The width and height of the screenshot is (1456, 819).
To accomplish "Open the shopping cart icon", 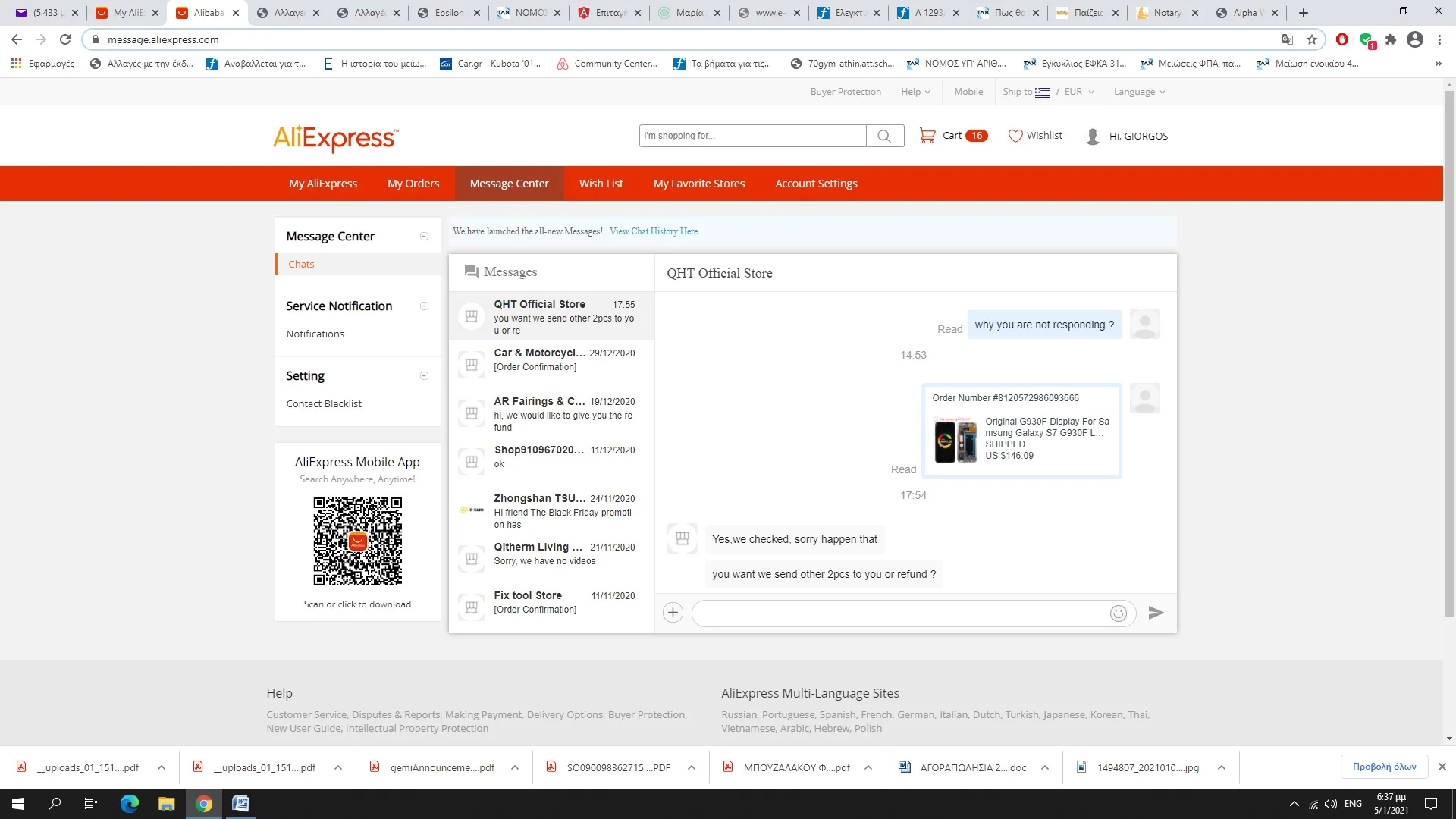I will click(x=927, y=136).
